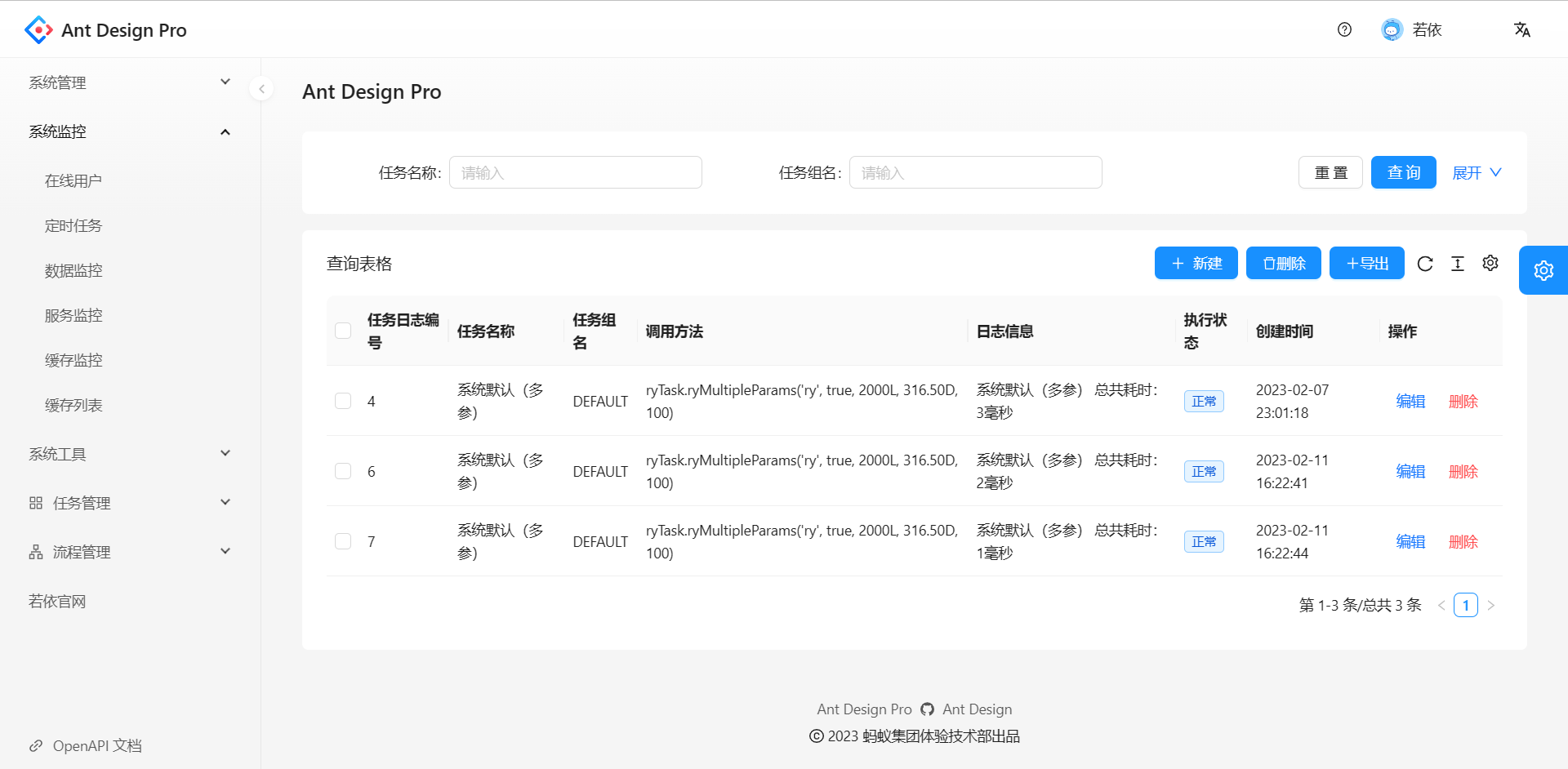The image size is (1568, 769).
Task: Click the OpenAPI link icon
Action: pyautogui.click(x=36, y=745)
